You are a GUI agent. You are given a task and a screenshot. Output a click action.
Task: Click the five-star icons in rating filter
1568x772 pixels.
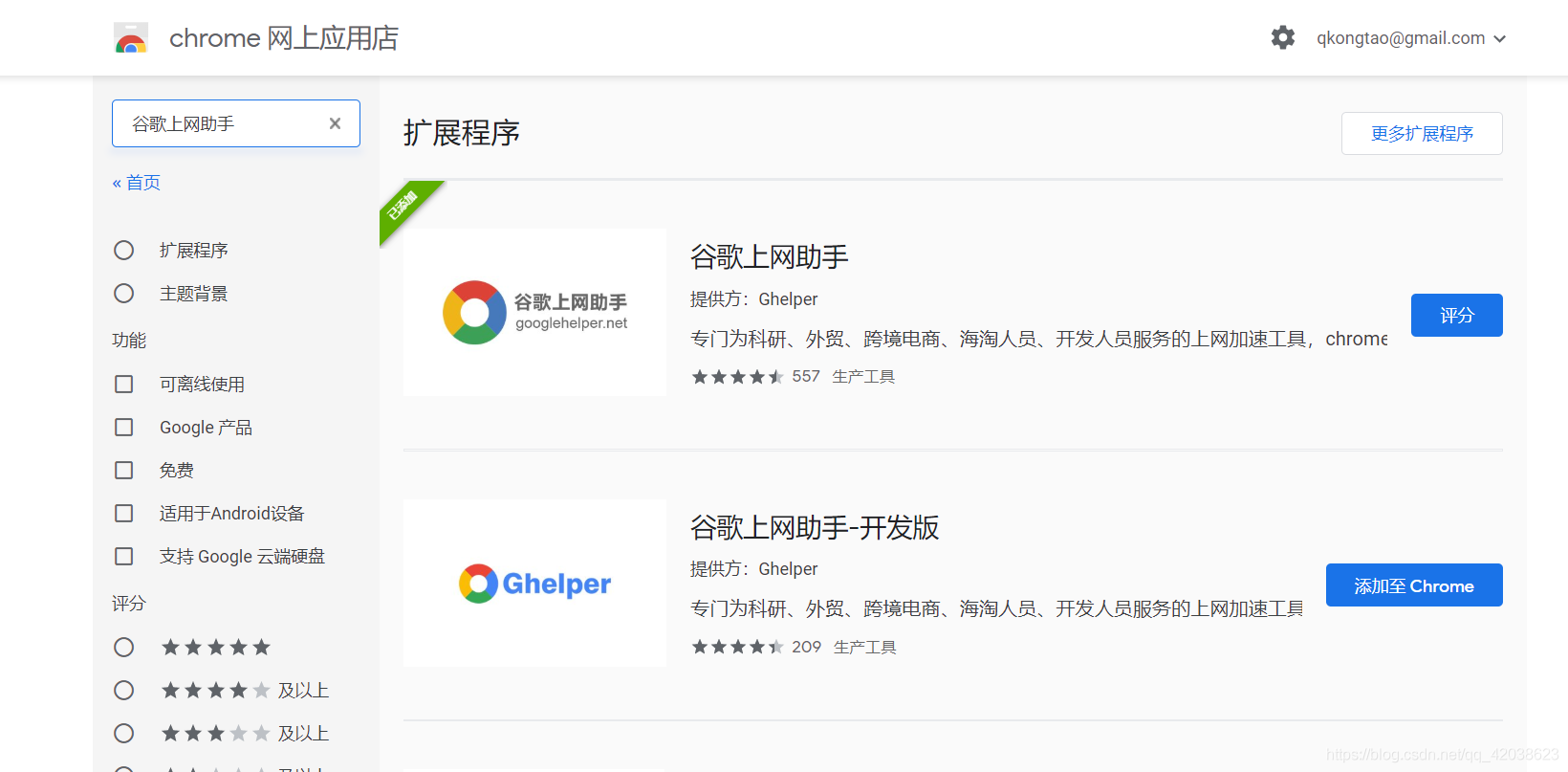(216, 648)
